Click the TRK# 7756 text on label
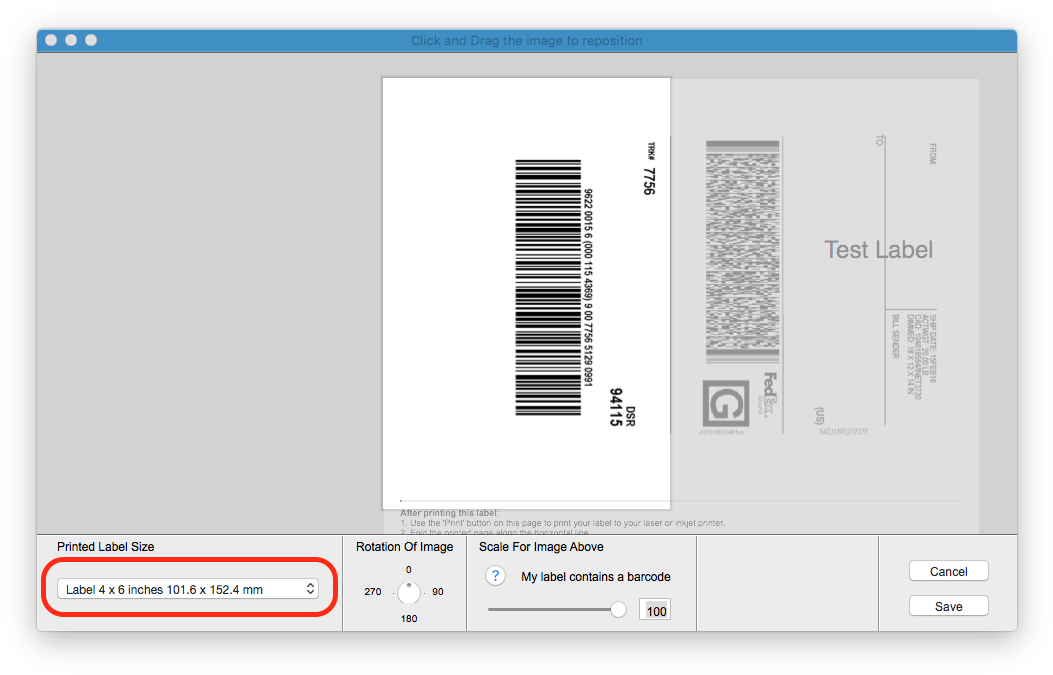 pyautogui.click(x=649, y=169)
